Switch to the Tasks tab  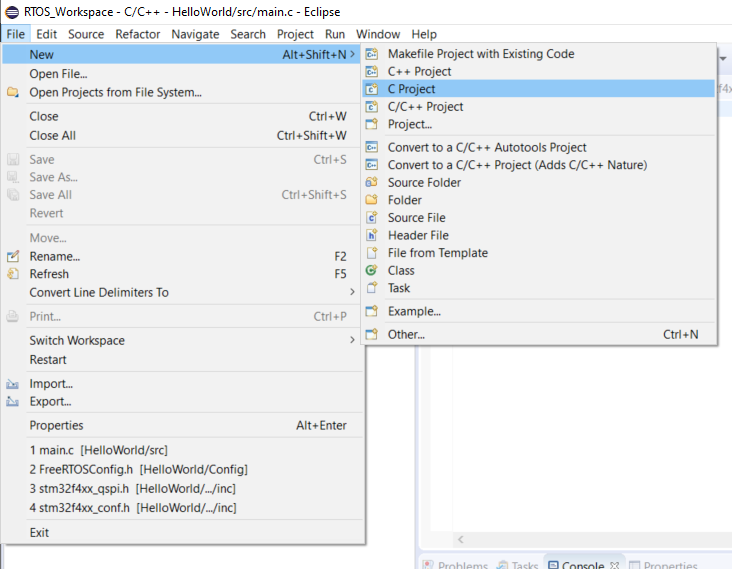517,565
